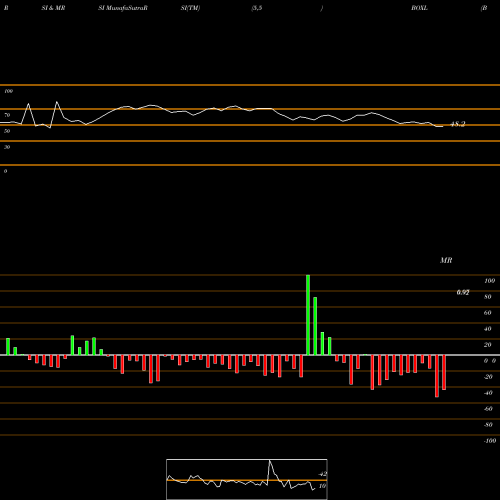Click the -40 label on MR axis
Image resolution: width=500 pixels, height=500 pixels.
click(x=488, y=393)
